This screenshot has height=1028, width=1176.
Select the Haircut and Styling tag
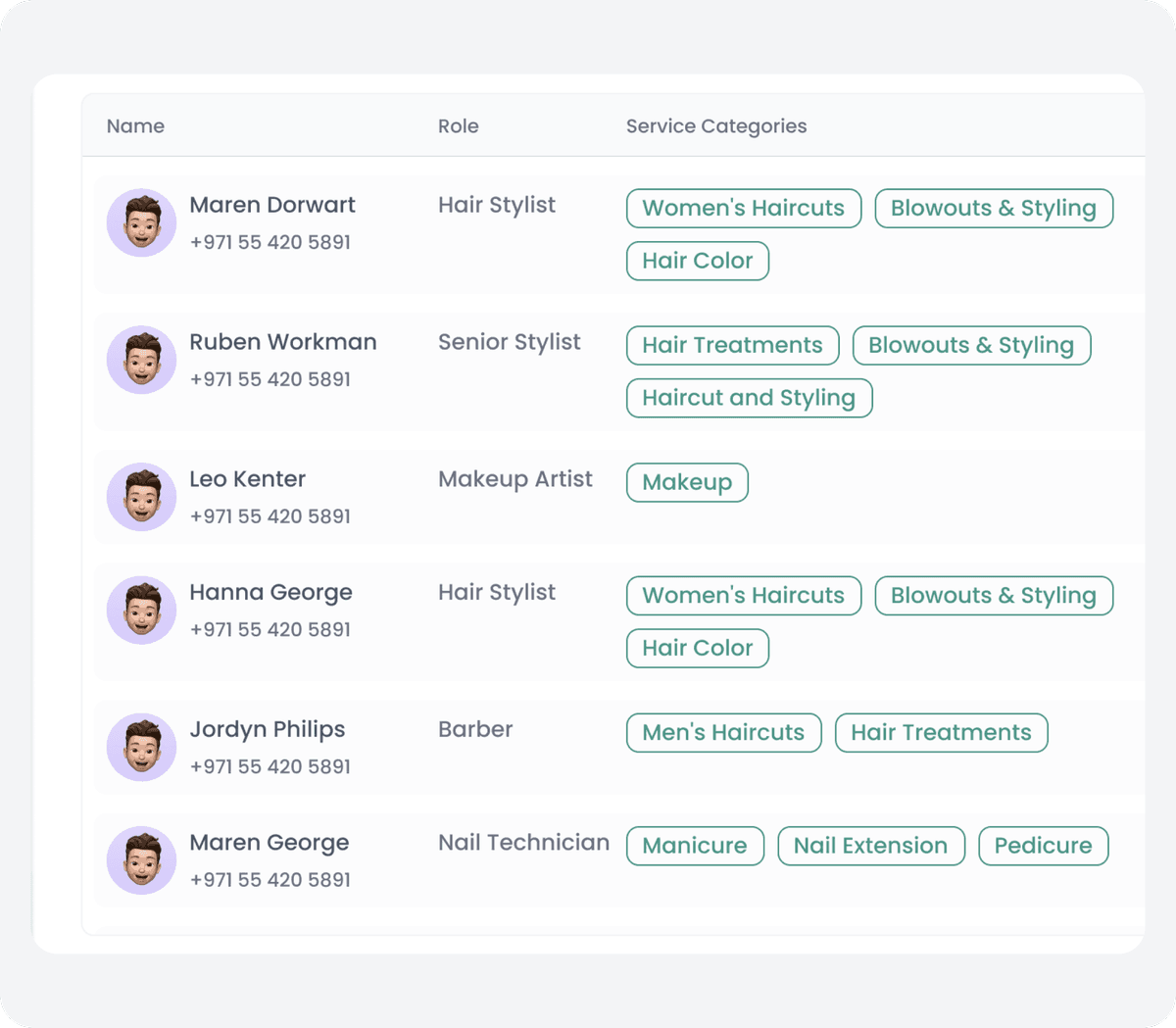coord(749,398)
